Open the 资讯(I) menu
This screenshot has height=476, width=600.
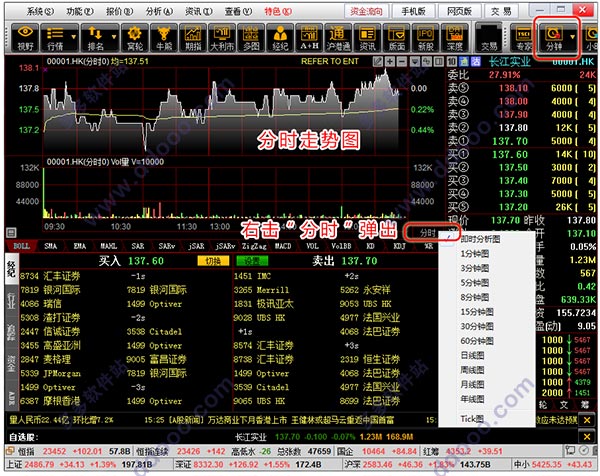199,11
